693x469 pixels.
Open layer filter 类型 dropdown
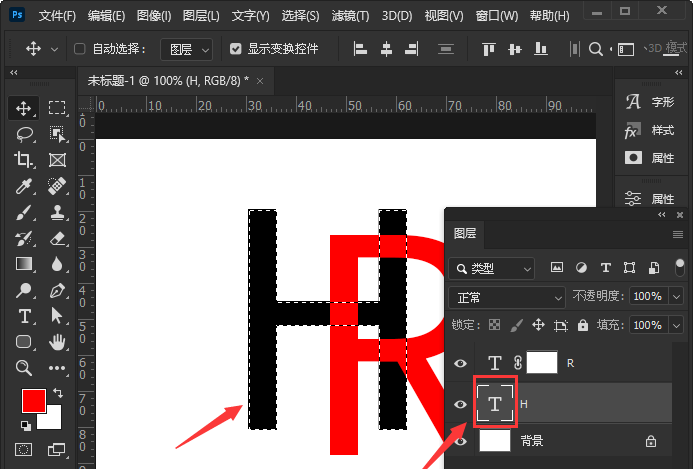pos(491,268)
